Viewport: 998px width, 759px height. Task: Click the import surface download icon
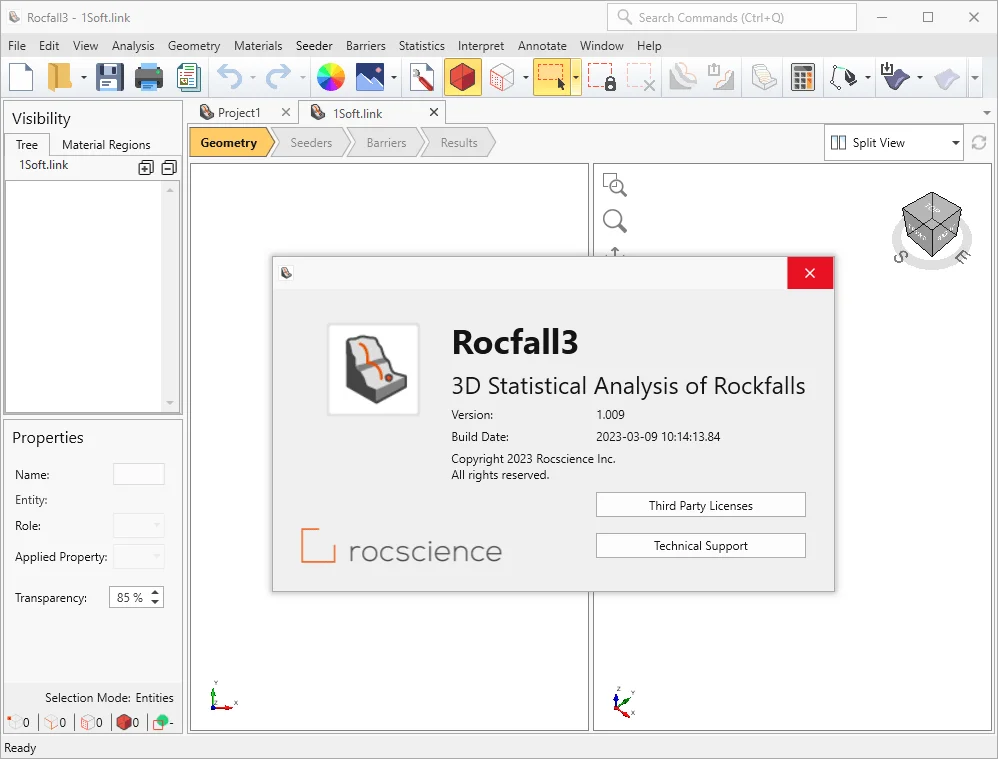click(895, 78)
